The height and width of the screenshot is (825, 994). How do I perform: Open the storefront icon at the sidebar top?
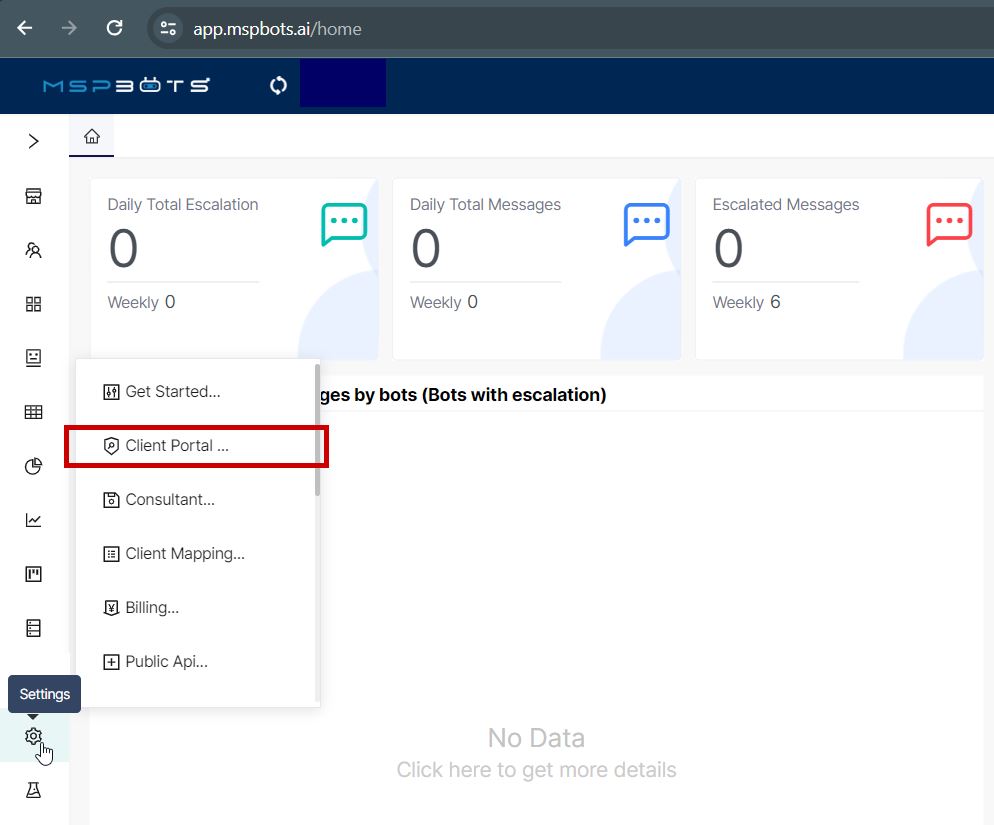(x=34, y=196)
